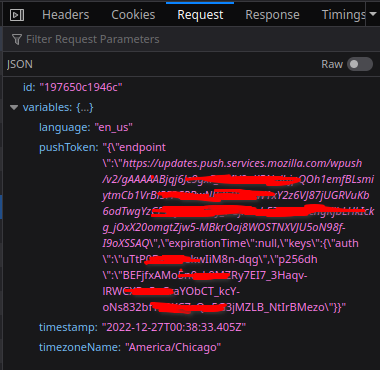Select the timestamp value row
The width and height of the screenshot is (380, 370).
[191, 327]
